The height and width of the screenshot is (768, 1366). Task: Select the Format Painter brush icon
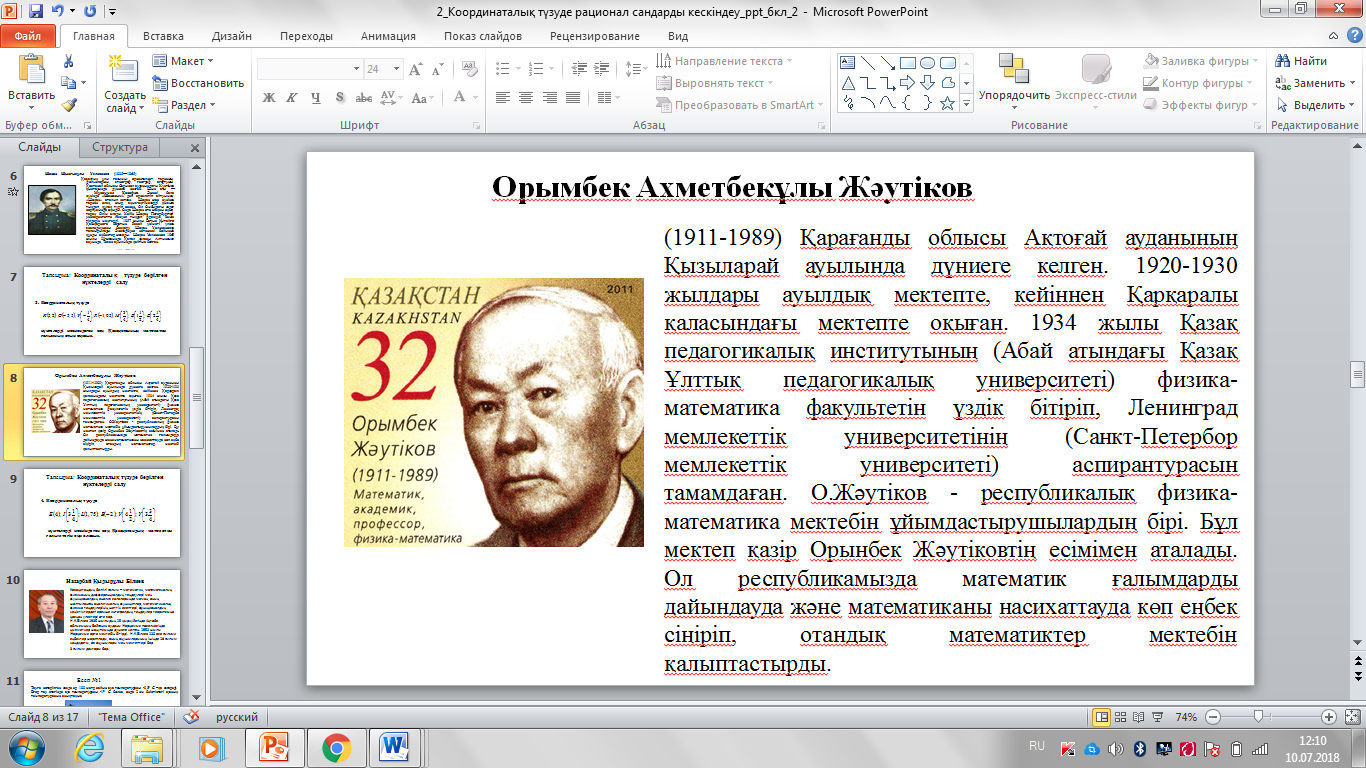point(68,104)
